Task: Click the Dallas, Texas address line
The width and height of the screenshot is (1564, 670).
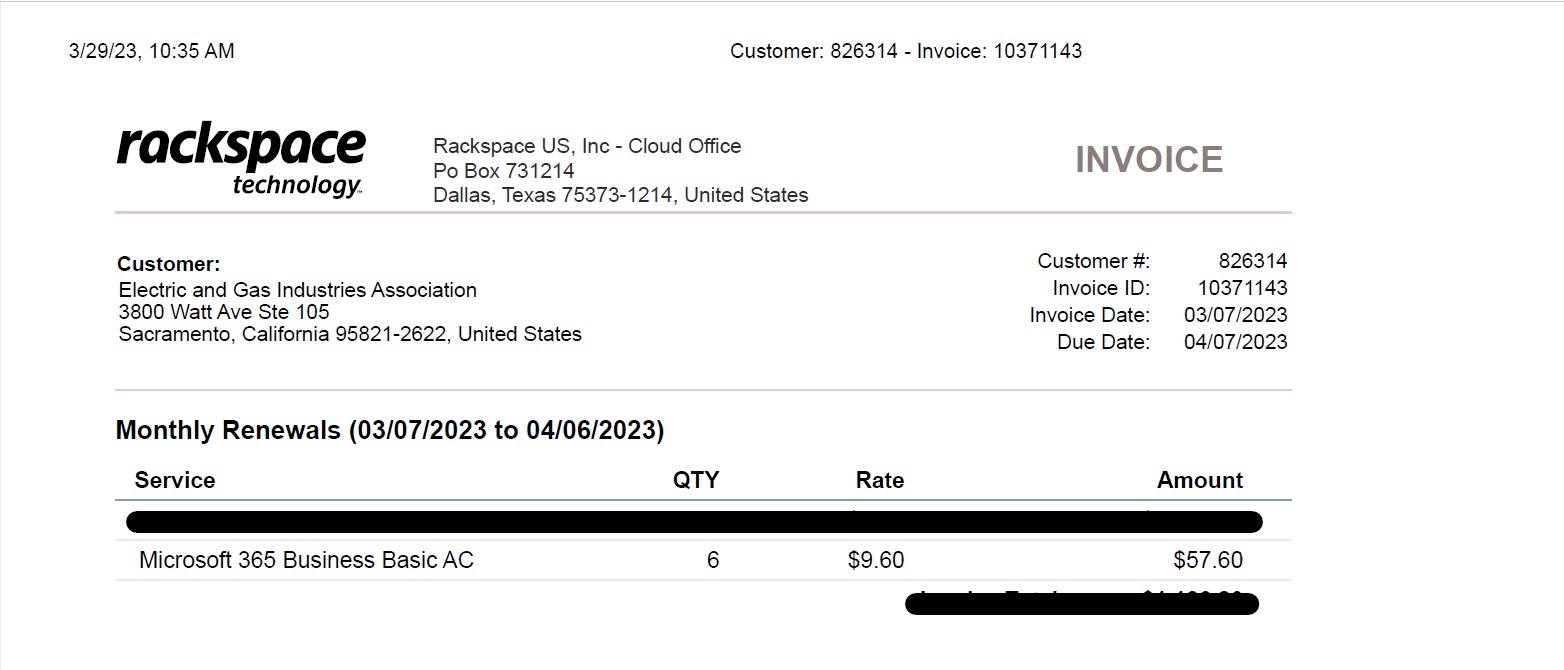Action: tap(620, 195)
